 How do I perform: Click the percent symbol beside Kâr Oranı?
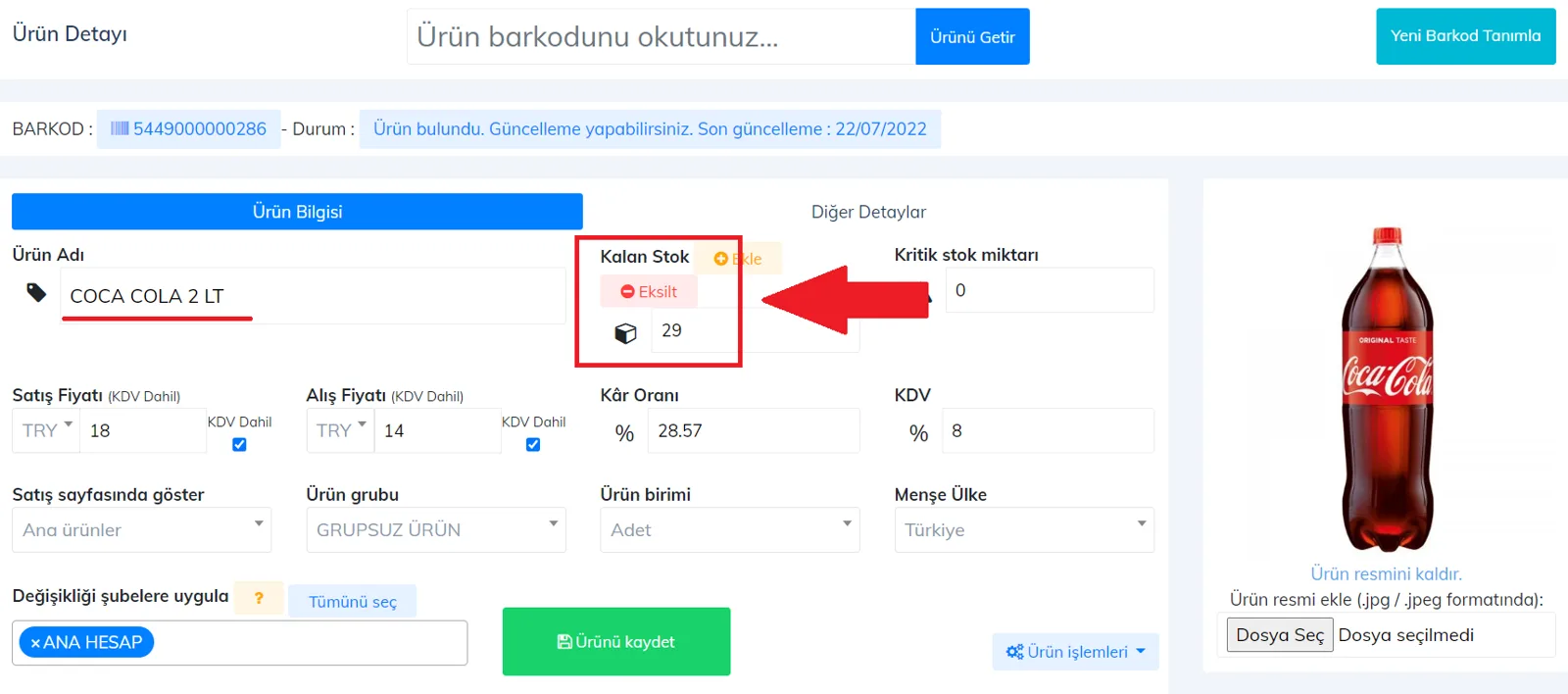point(624,432)
